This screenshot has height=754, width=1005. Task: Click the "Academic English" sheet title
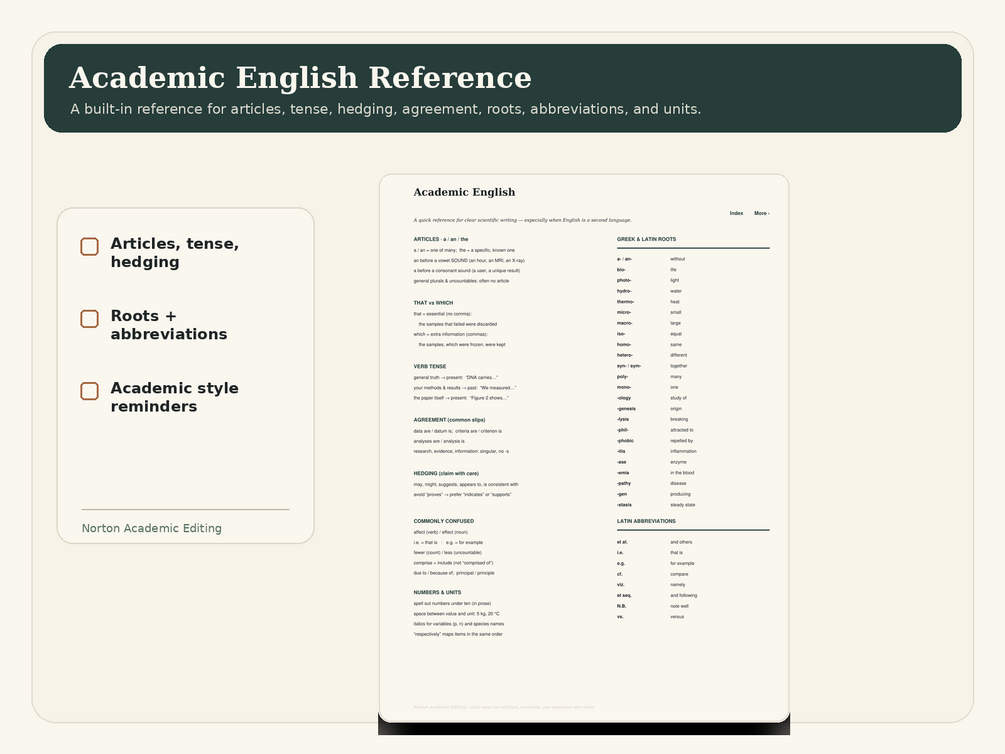point(464,192)
